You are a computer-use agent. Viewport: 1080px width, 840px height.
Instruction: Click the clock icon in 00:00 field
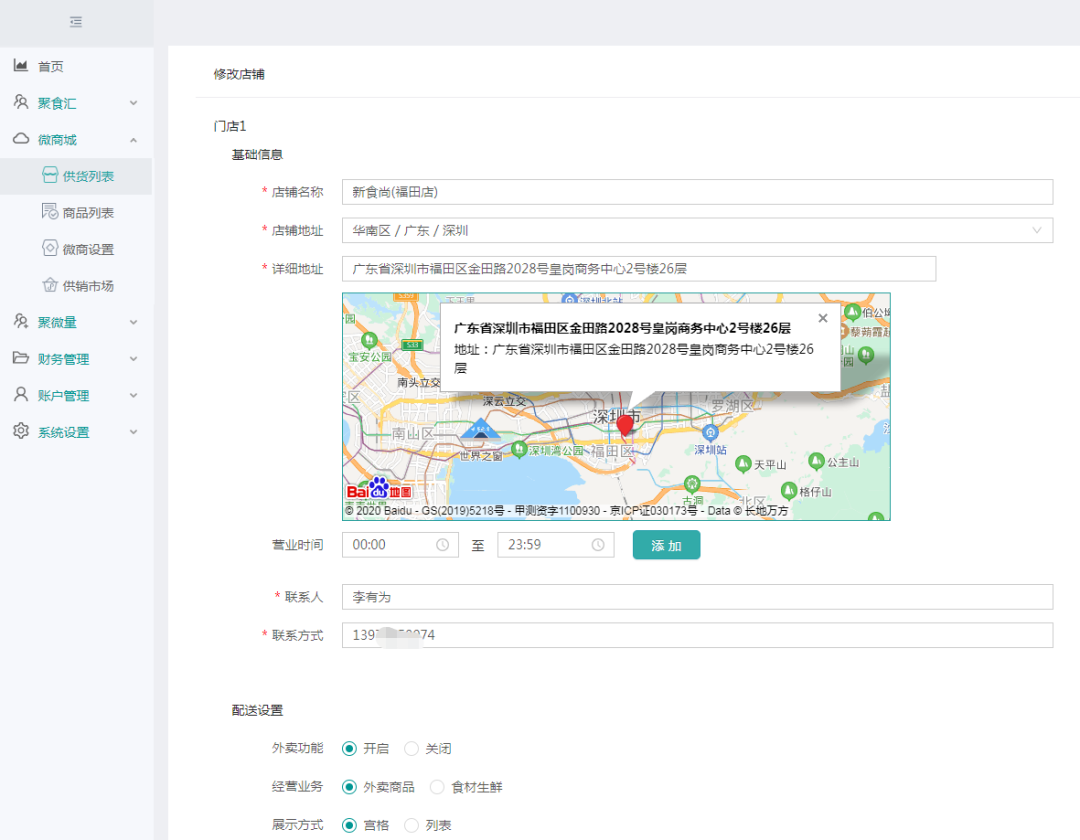pos(442,545)
